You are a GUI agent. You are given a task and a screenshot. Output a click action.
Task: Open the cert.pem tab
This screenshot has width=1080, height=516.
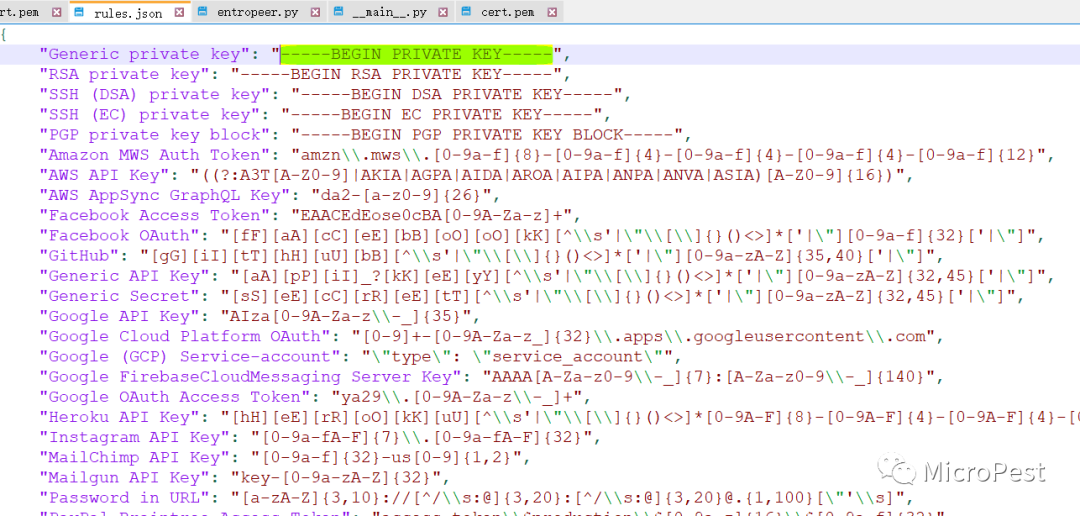pos(507,12)
